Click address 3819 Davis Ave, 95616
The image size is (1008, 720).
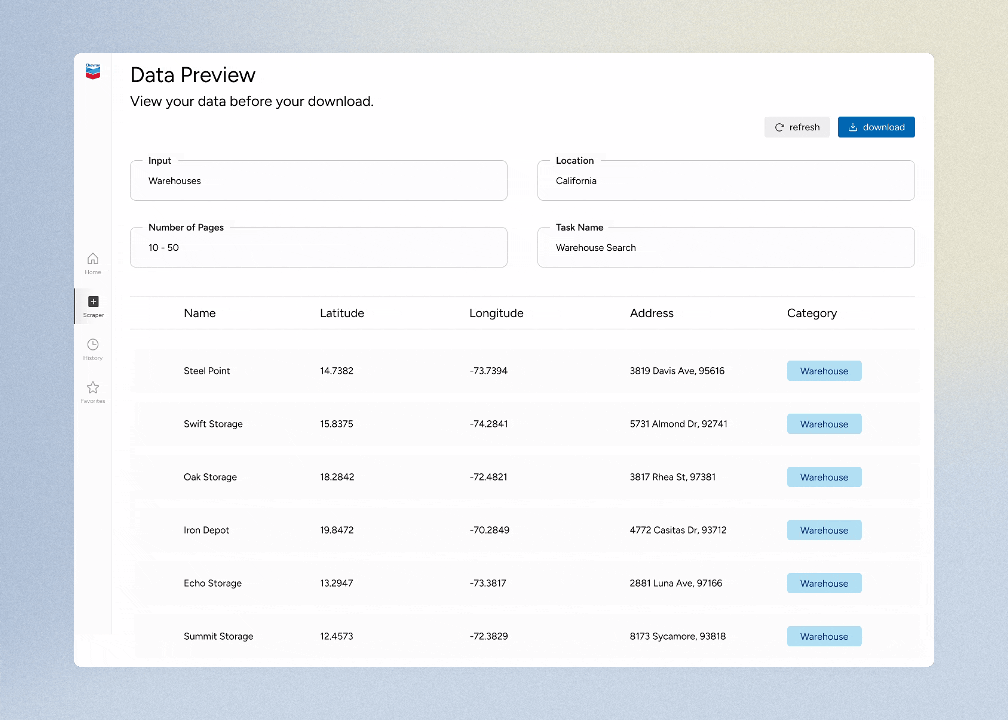click(x=677, y=371)
